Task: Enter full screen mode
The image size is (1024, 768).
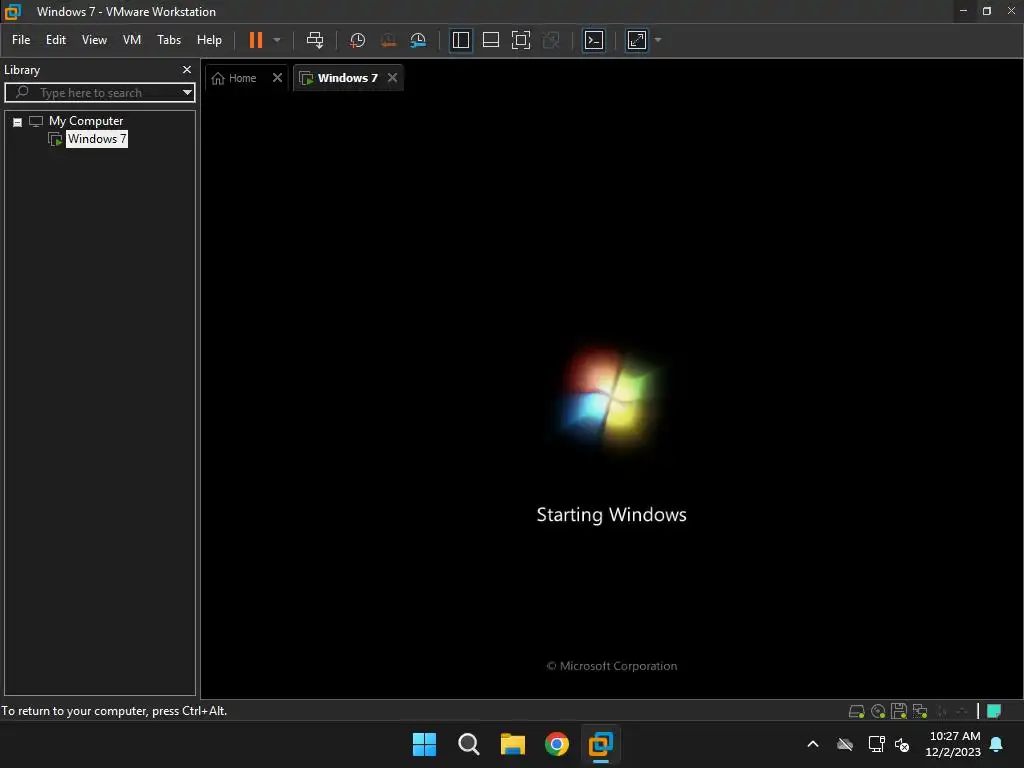Action: 520,40
